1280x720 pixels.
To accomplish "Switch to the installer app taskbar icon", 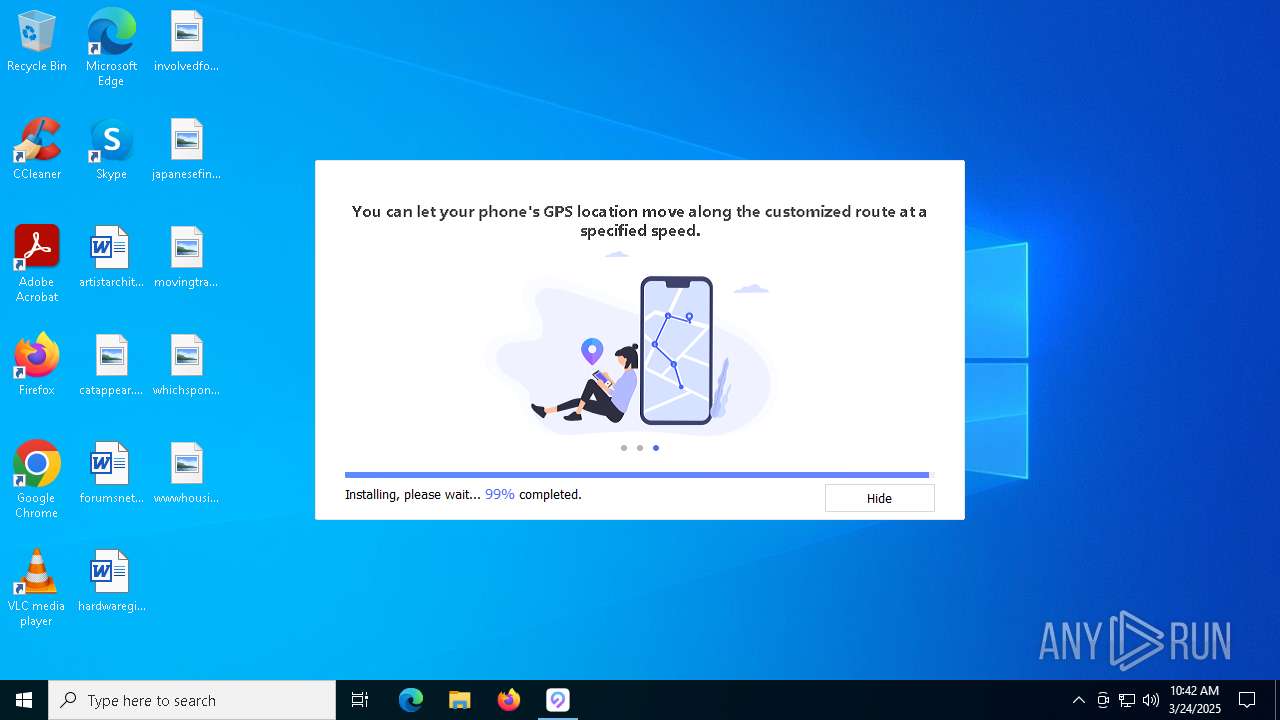I will (558, 700).
